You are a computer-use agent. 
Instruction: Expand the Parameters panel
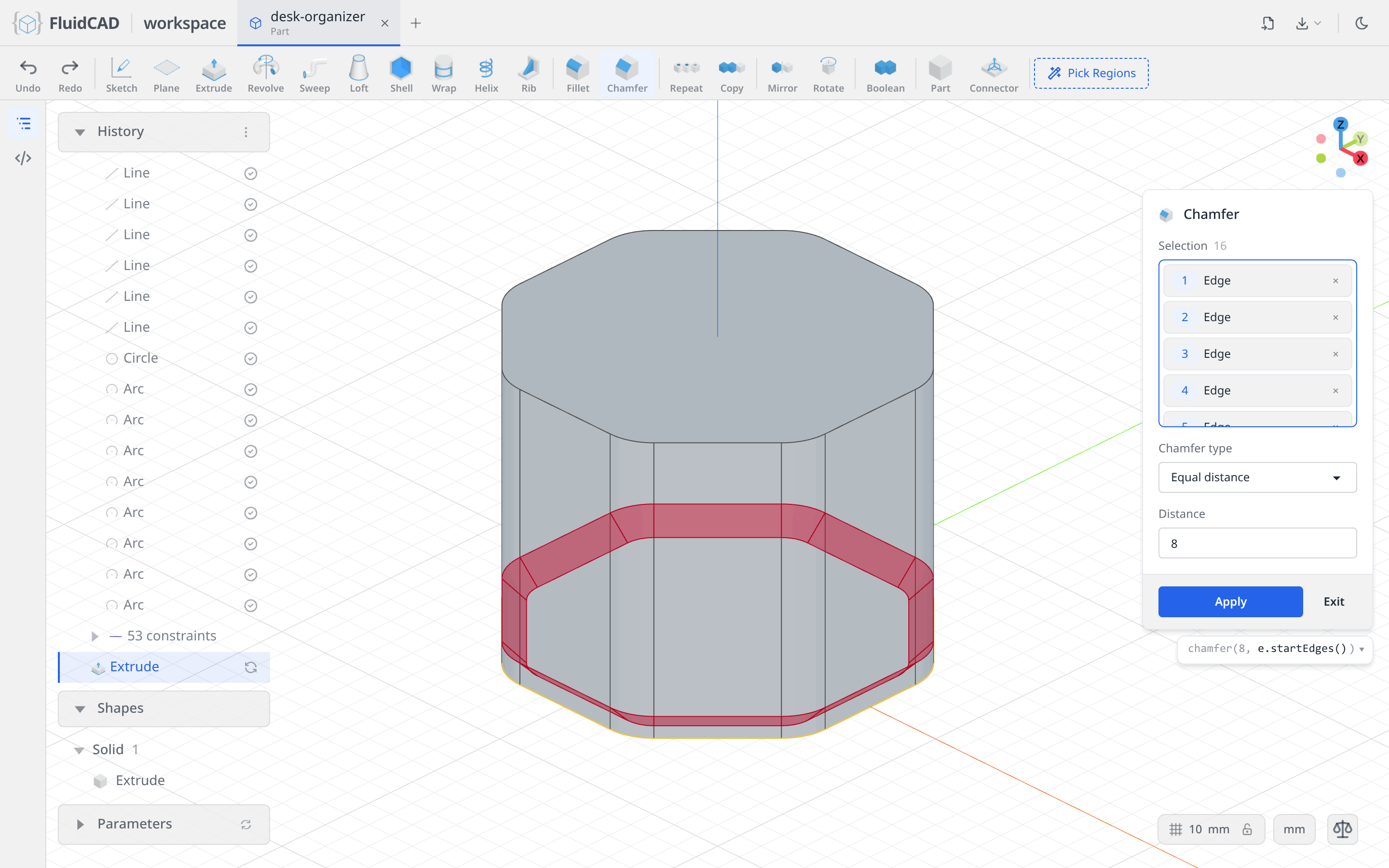pos(80,825)
